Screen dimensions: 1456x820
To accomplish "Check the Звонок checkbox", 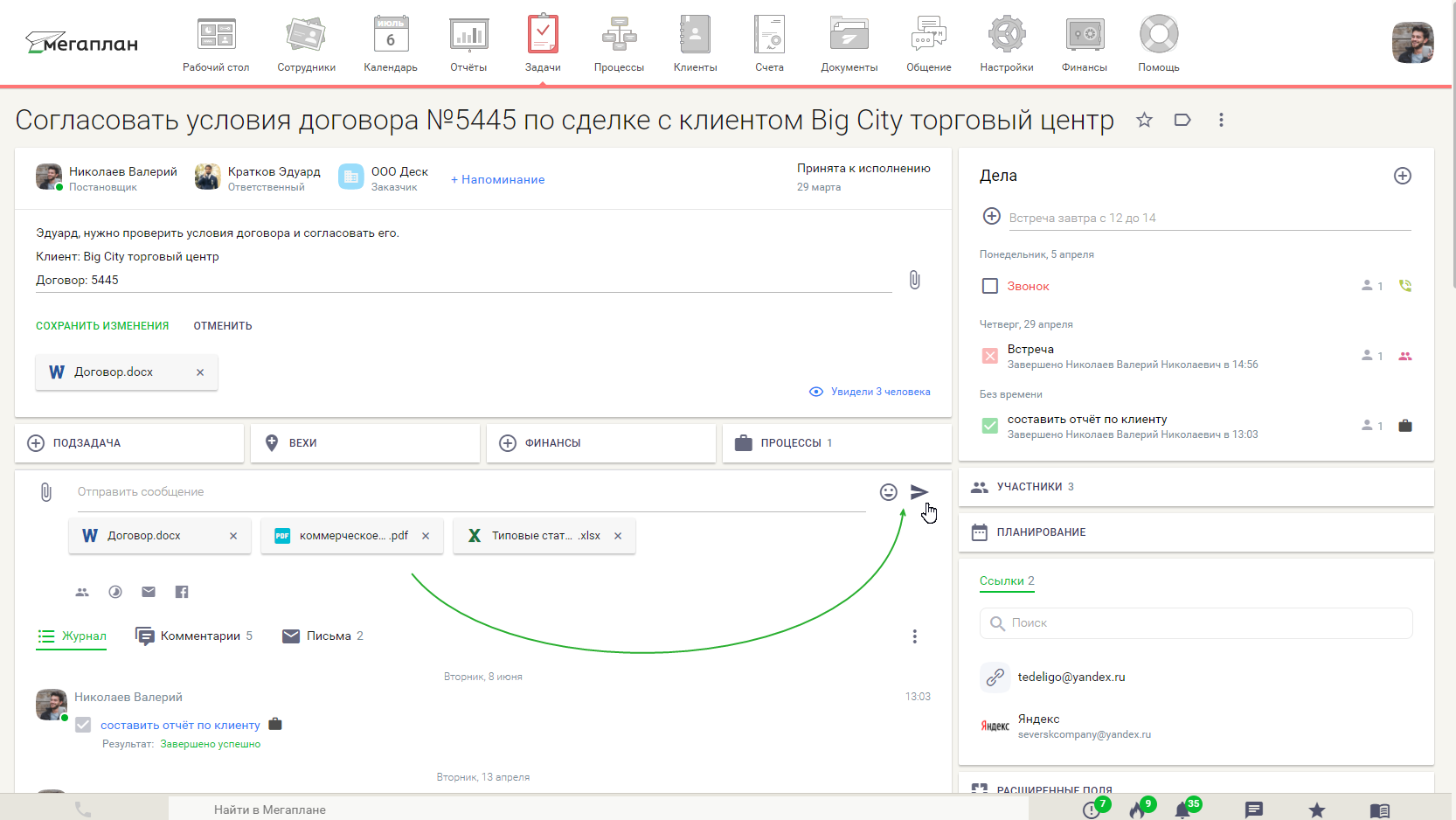I will tap(990, 286).
